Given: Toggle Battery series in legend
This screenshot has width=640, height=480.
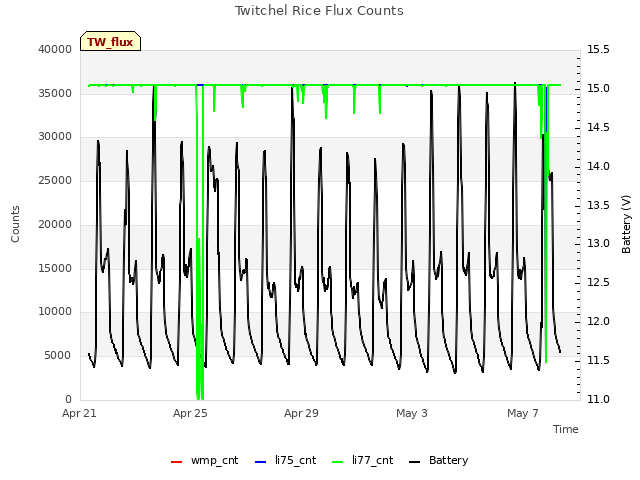Looking at the screenshot, I should (438, 460).
